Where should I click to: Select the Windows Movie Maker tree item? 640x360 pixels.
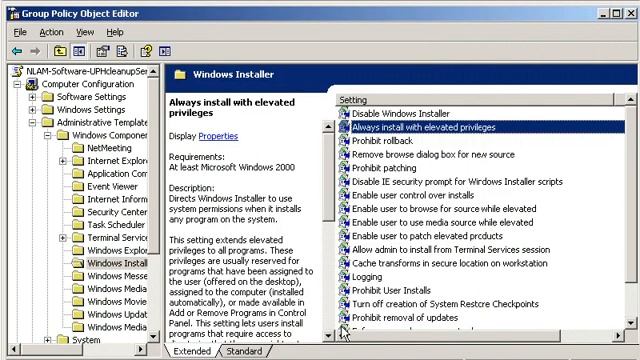(x=117, y=302)
